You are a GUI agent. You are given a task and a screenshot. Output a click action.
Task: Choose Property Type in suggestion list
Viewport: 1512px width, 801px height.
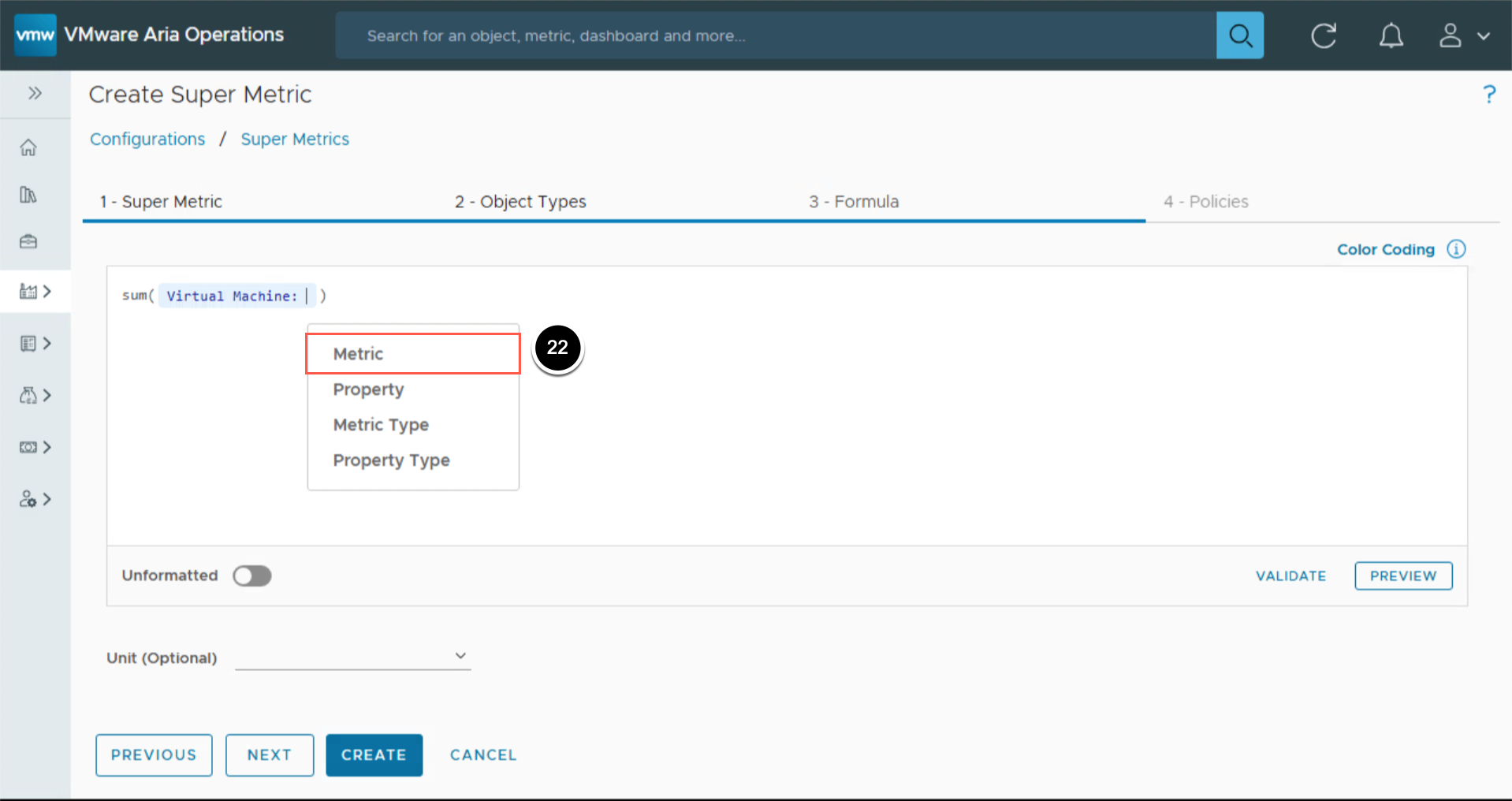pyautogui.click(x=391, y=460)
